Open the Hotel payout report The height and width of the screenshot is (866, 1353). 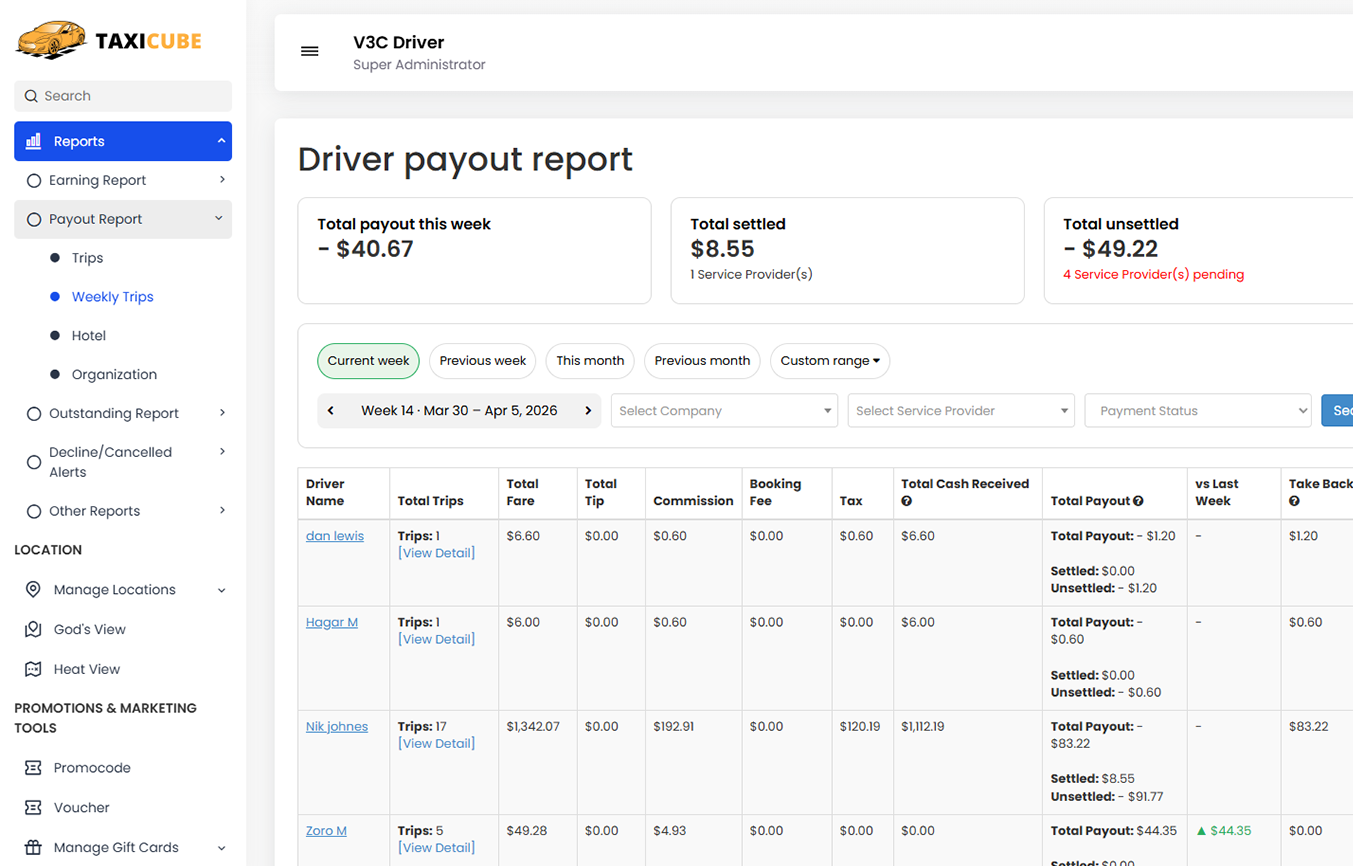coord(88,336)
